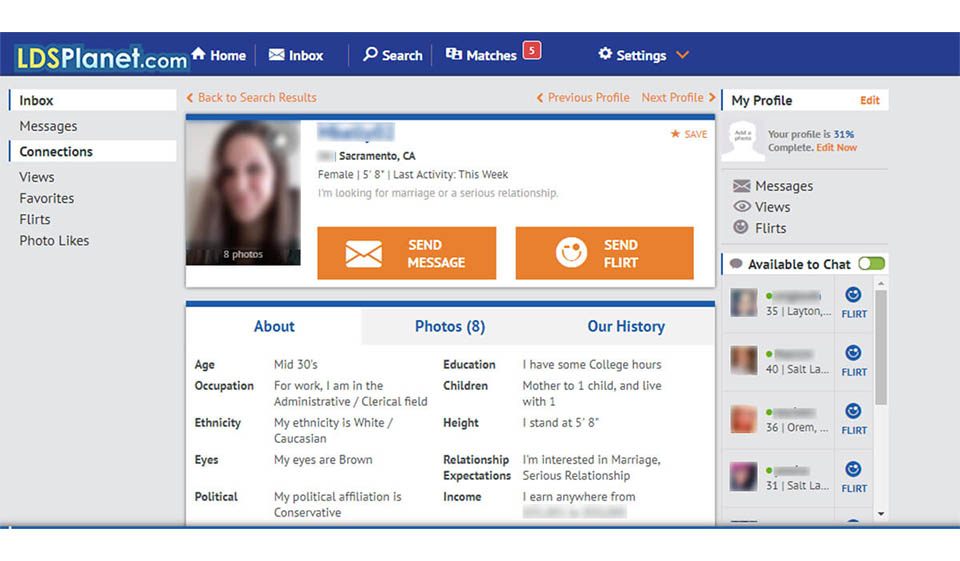Toggle the Available to Chat switch

point(871,264)
